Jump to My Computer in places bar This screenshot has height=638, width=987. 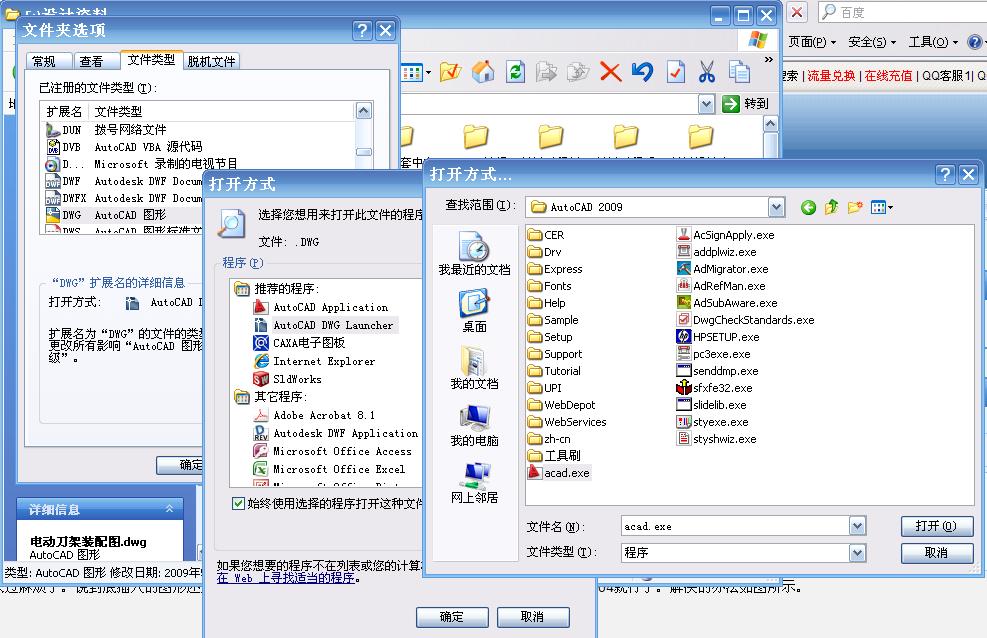474,425
